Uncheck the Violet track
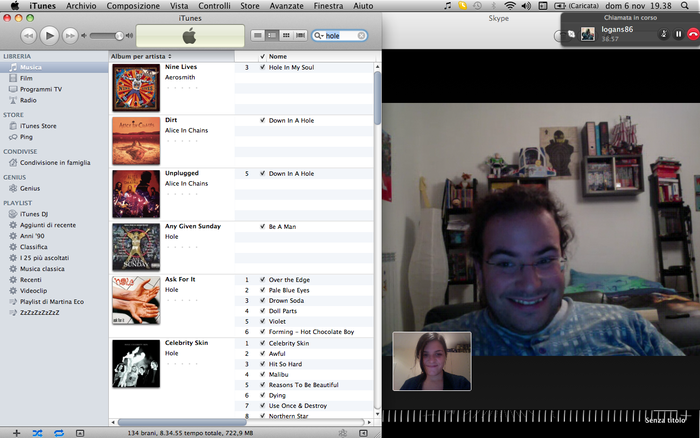 262,321
